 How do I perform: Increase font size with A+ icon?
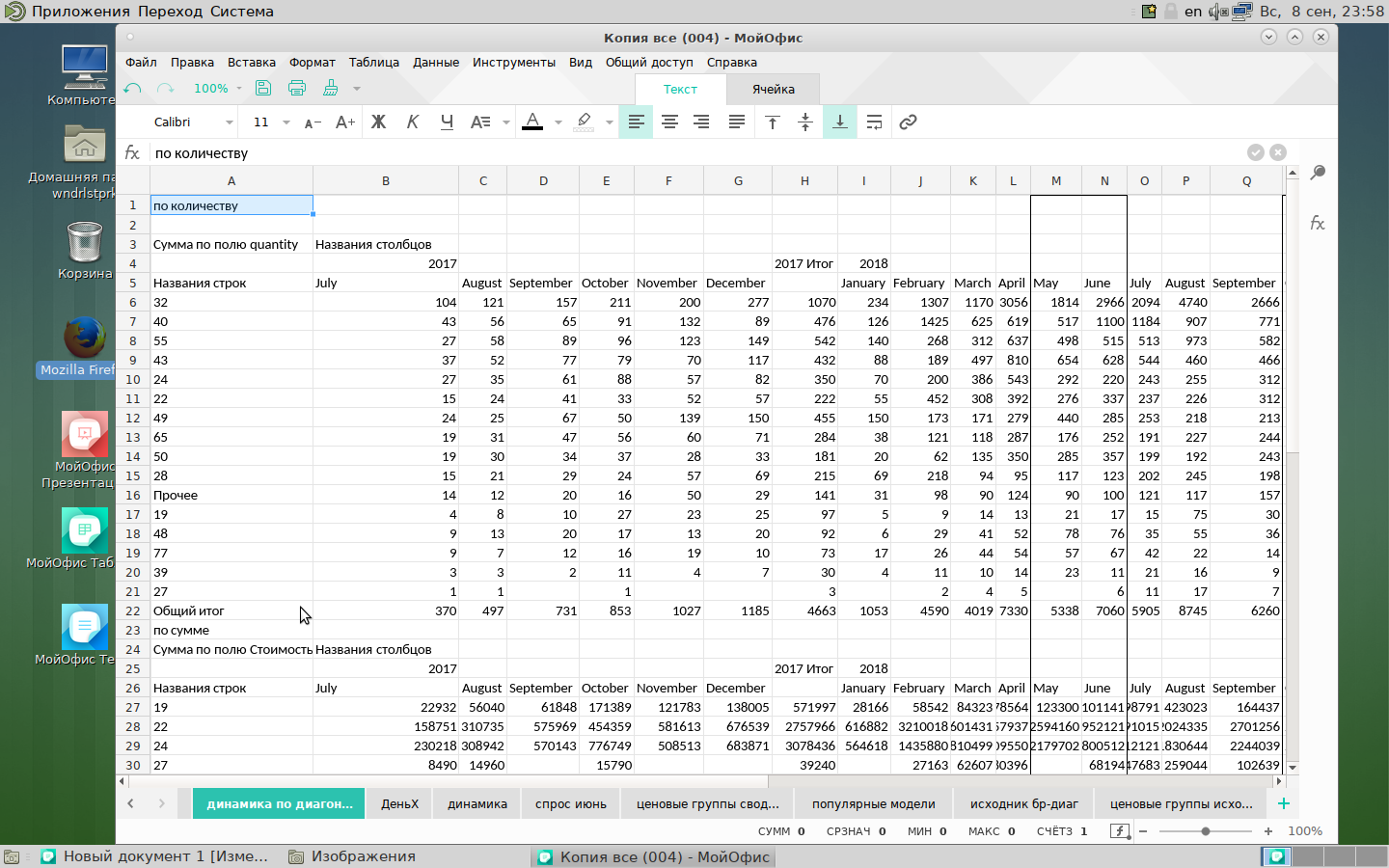[344, 122]
